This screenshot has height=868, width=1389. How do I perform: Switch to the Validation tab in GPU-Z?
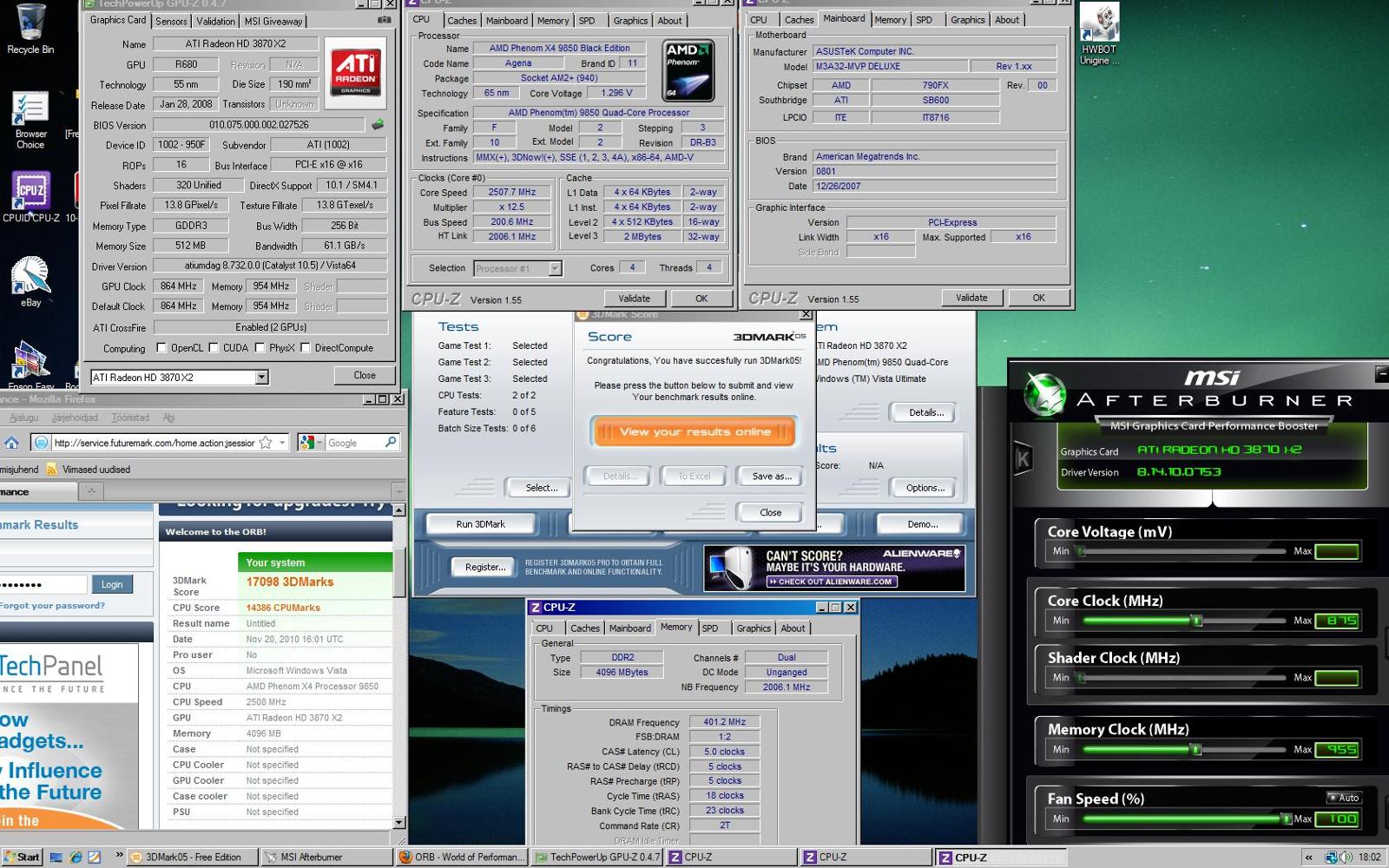(x=215, y=21)
